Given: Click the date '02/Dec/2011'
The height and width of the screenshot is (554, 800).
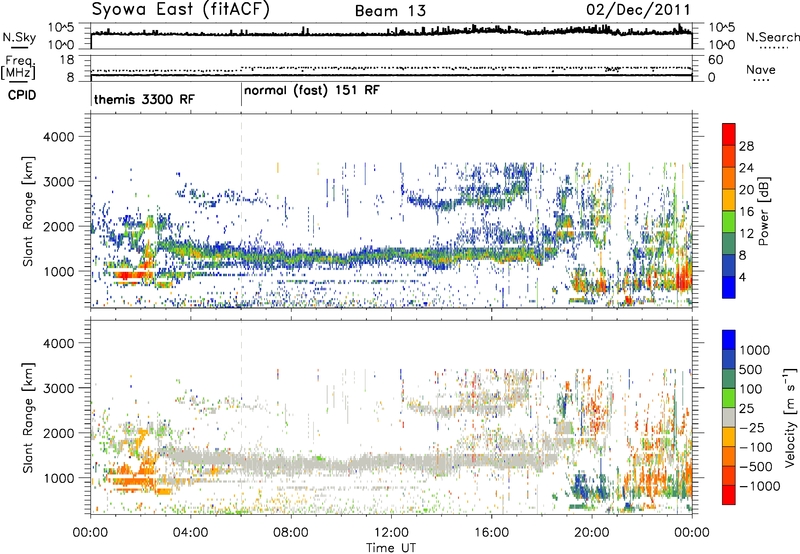Looking at the screenshot, I should tap(638, 10).
